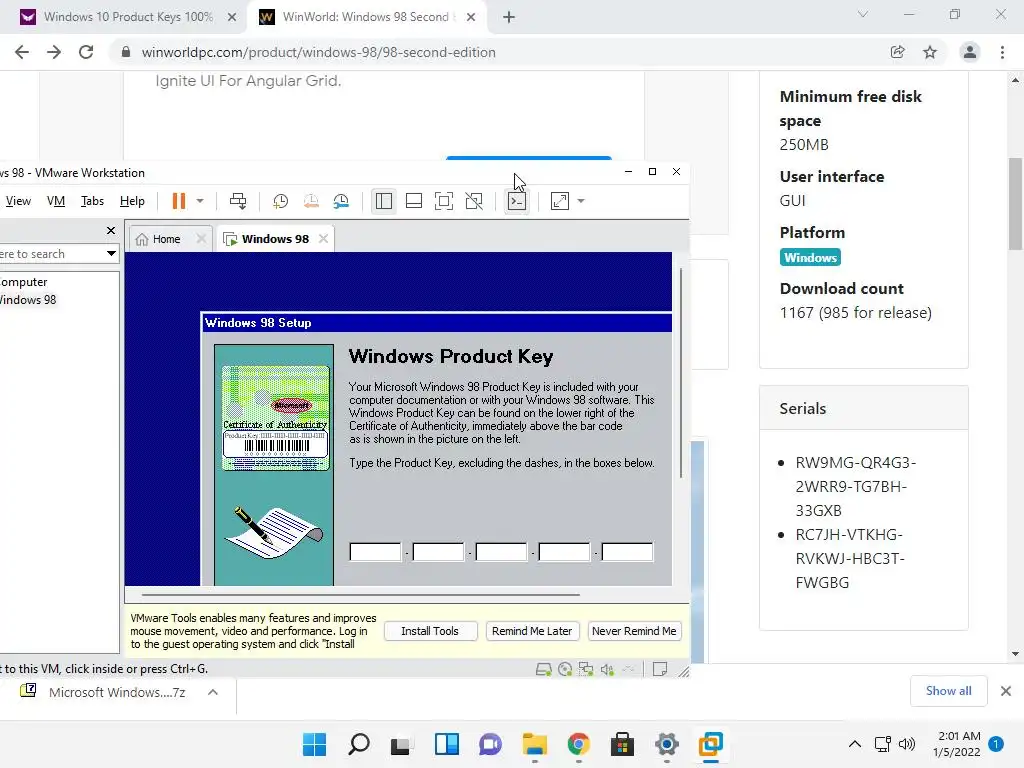The width and height of the screenshot is (1024, 768).
Task: Click the fourth product key box
Action: point(564,552)
